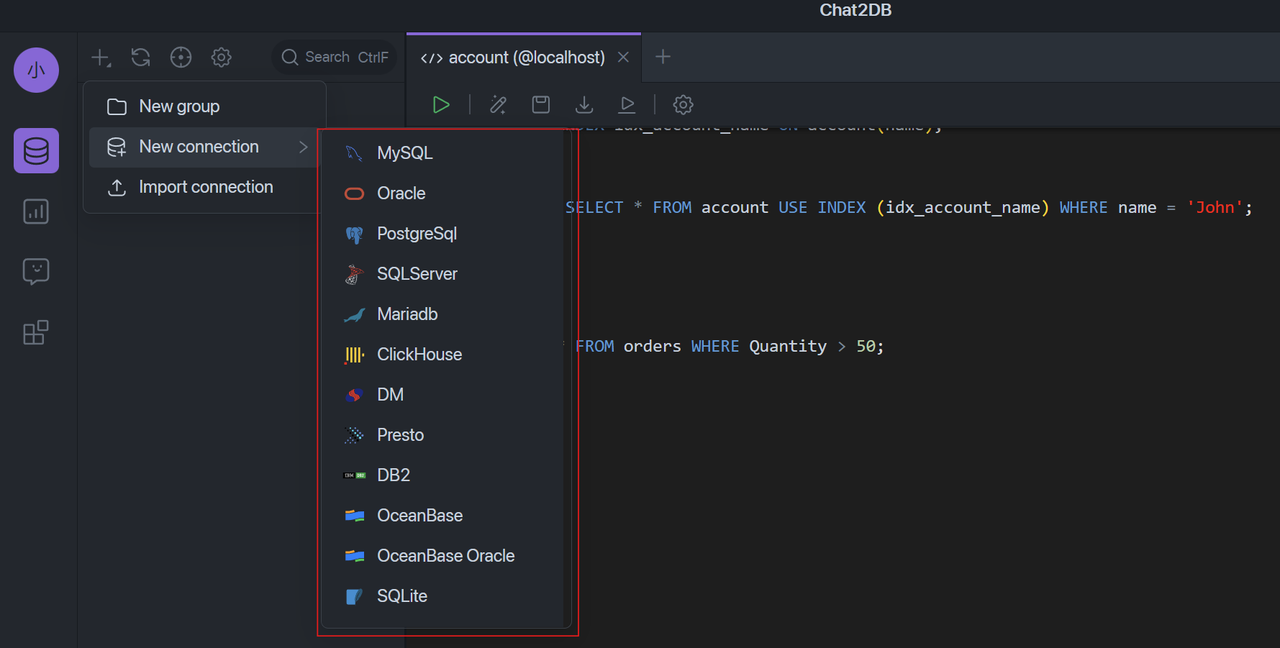Choose PostgreSql from the connection list

tap(416, 234)
